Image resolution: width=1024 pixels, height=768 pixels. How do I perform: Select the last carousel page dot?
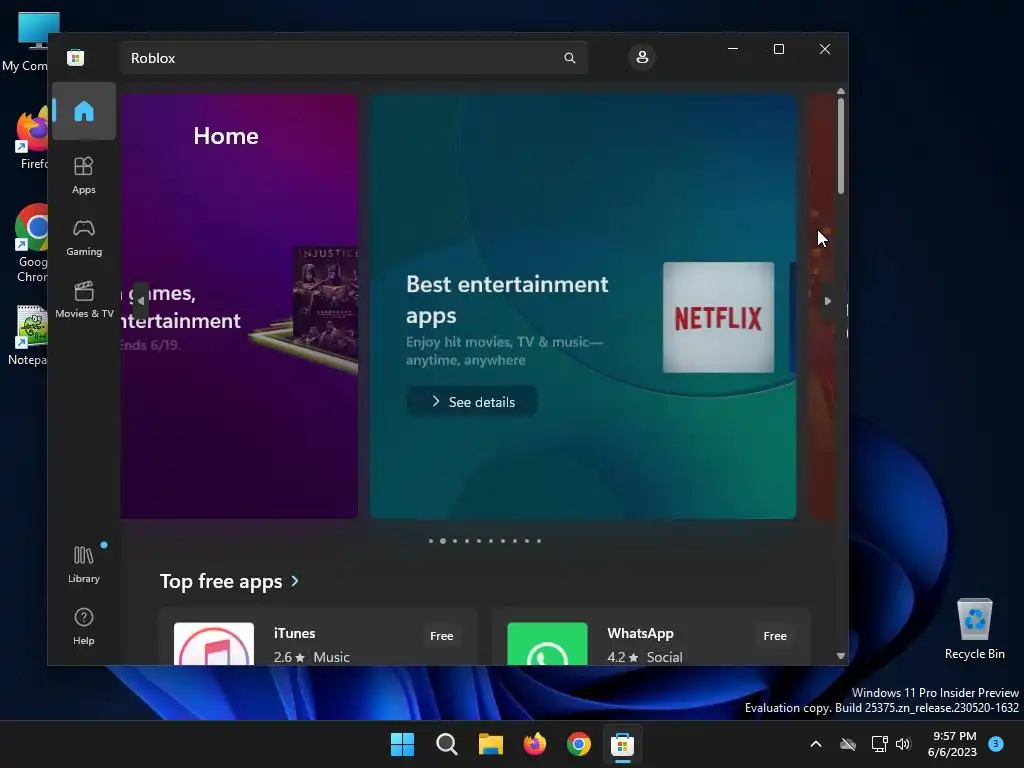click(x=539, y=541)
